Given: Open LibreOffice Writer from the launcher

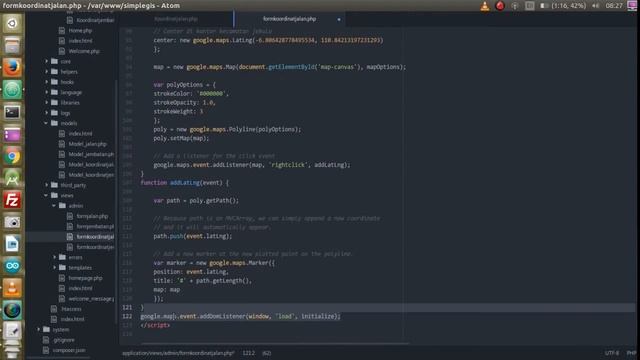Looking at the screenshot, I should [x=12, y=244].
